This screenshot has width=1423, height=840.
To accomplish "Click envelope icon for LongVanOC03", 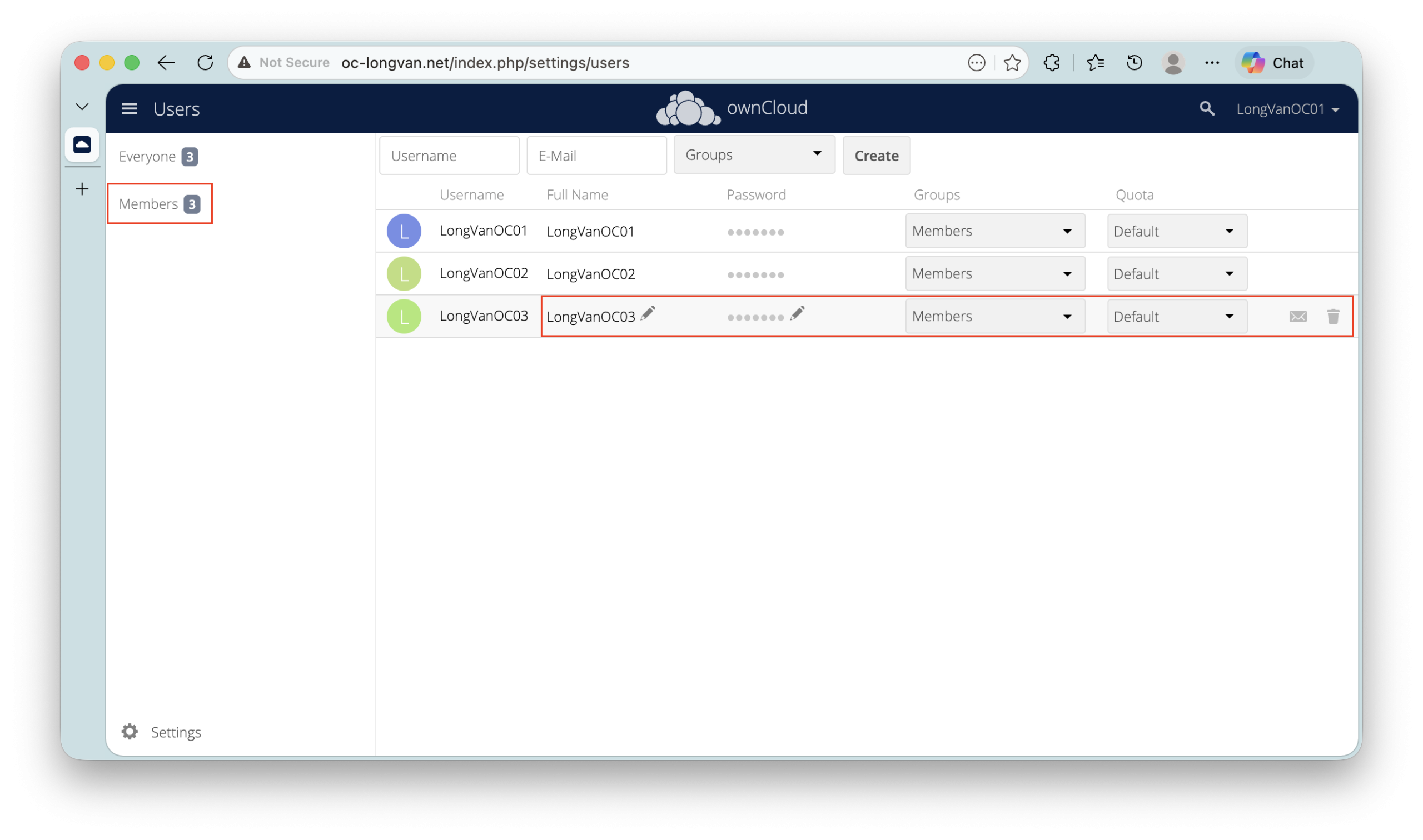I will tap(1298, 317).
